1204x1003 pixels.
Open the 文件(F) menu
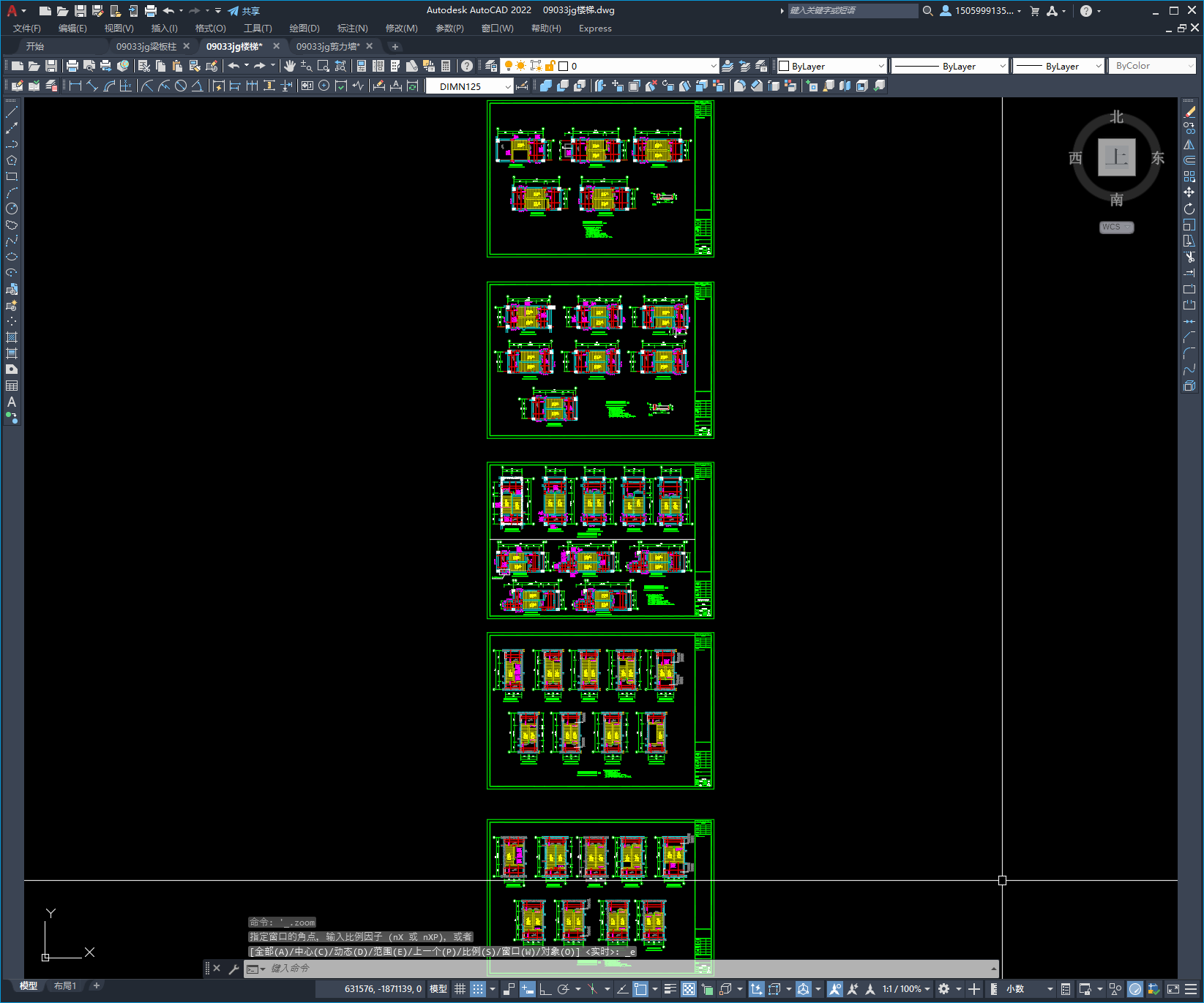point(27,29)
